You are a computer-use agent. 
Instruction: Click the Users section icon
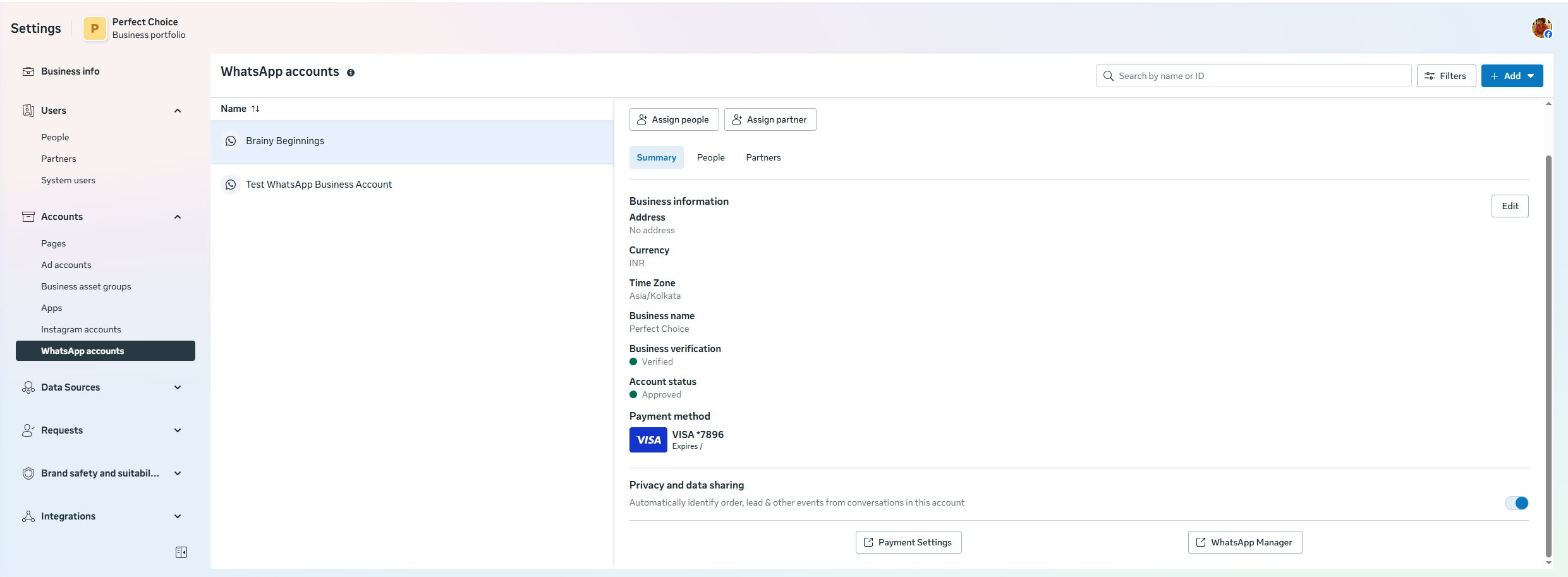click(x=28, y=111)
